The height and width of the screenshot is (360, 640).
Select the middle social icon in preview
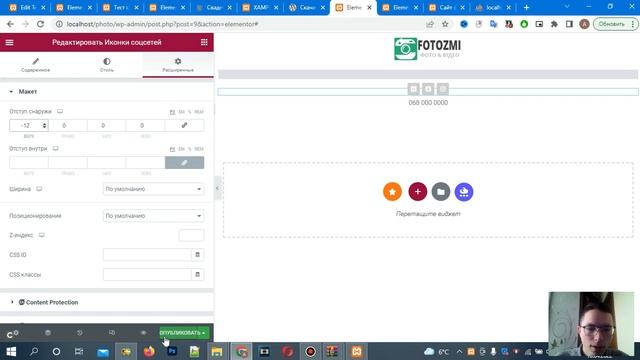[428, 89]
